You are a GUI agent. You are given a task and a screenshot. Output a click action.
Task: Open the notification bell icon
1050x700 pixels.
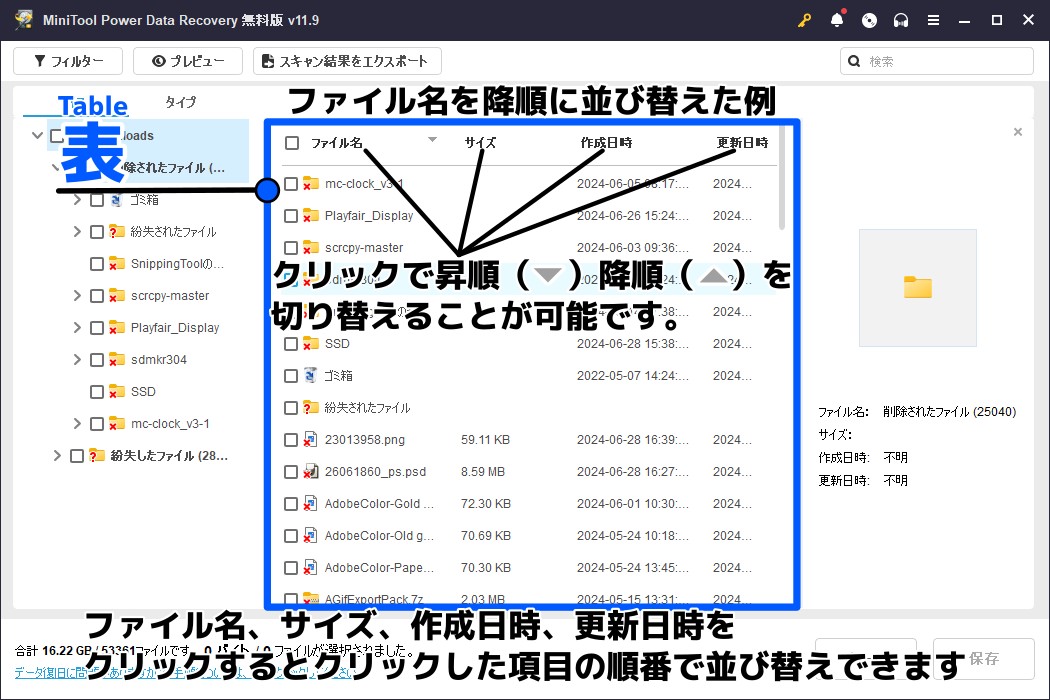(x=837, y=19)
